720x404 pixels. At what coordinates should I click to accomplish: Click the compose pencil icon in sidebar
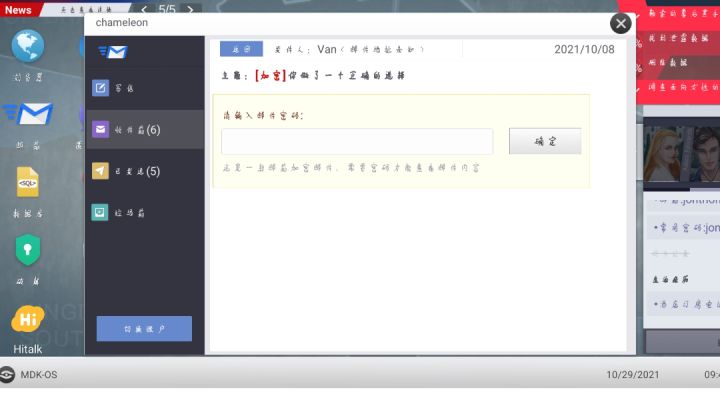[100, 88]
